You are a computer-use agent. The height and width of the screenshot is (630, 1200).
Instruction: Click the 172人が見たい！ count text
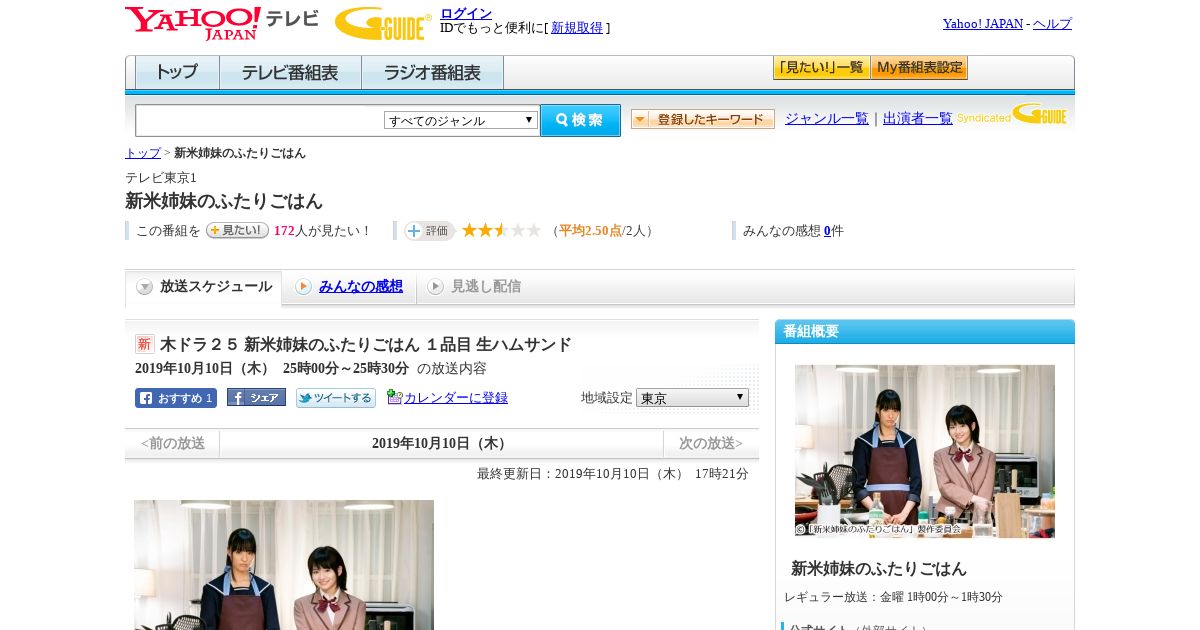click(x=322, y=231)
